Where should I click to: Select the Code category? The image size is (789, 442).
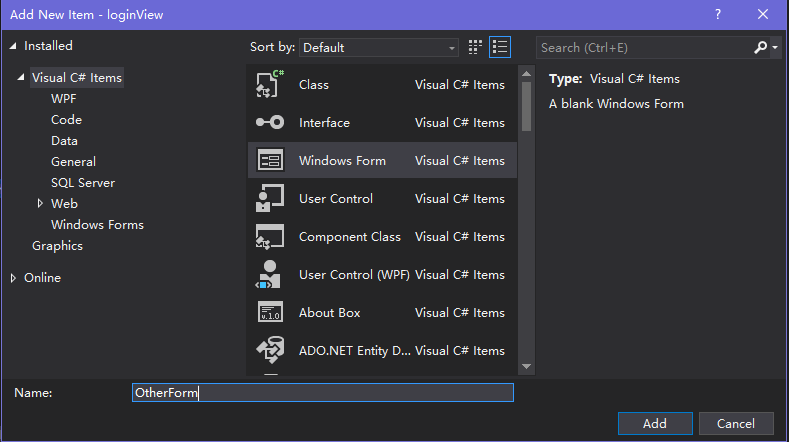point(66,120)
